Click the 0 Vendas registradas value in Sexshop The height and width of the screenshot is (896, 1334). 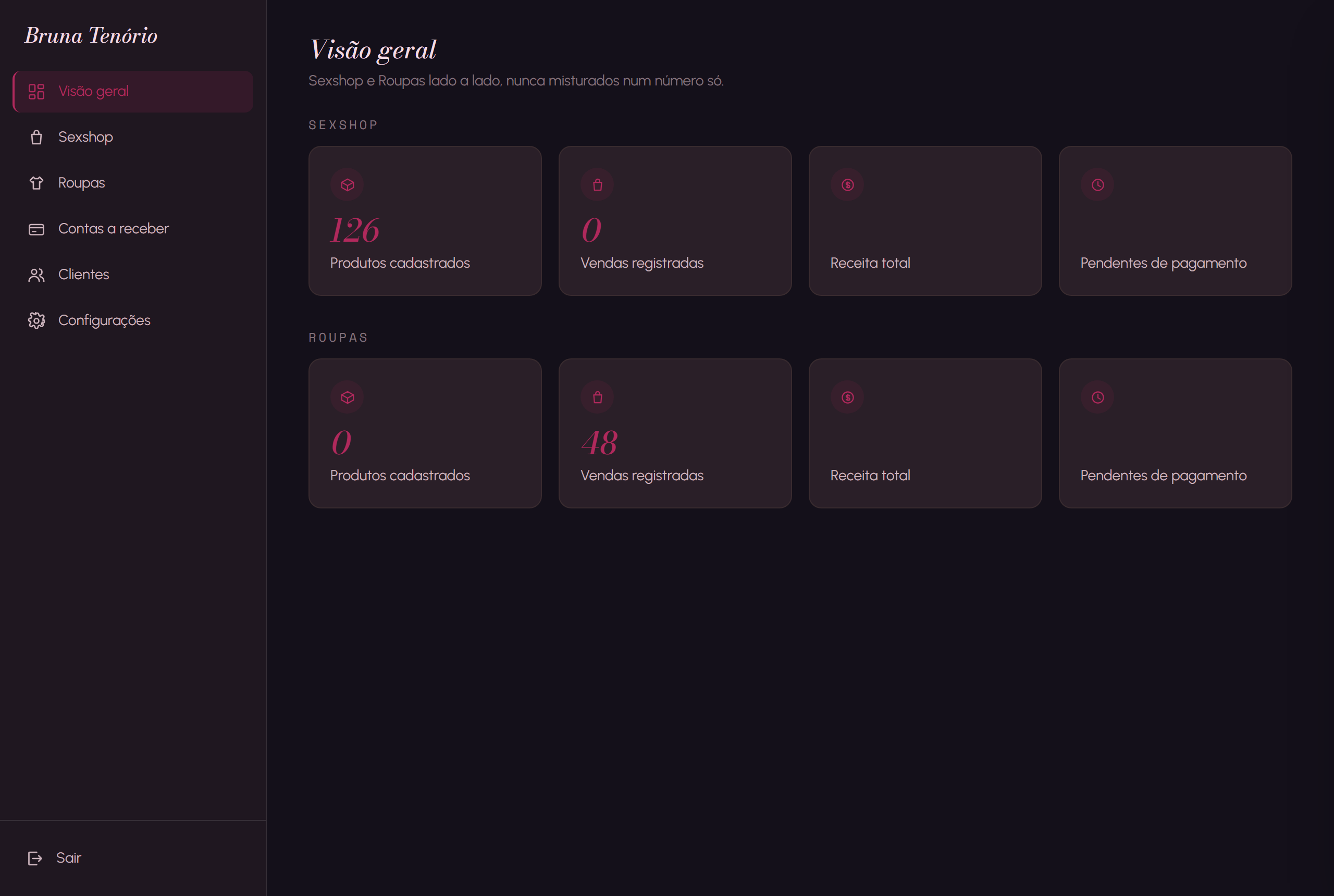(591, 230)
